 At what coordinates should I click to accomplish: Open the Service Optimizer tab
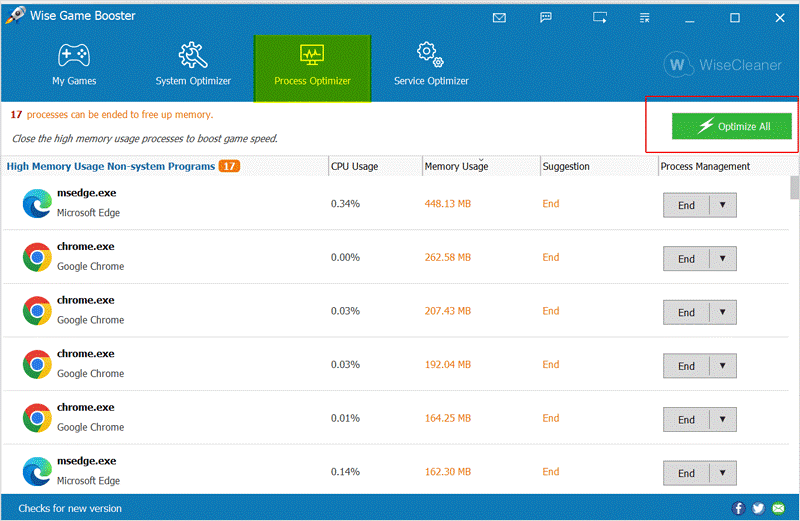click(431, 66)
